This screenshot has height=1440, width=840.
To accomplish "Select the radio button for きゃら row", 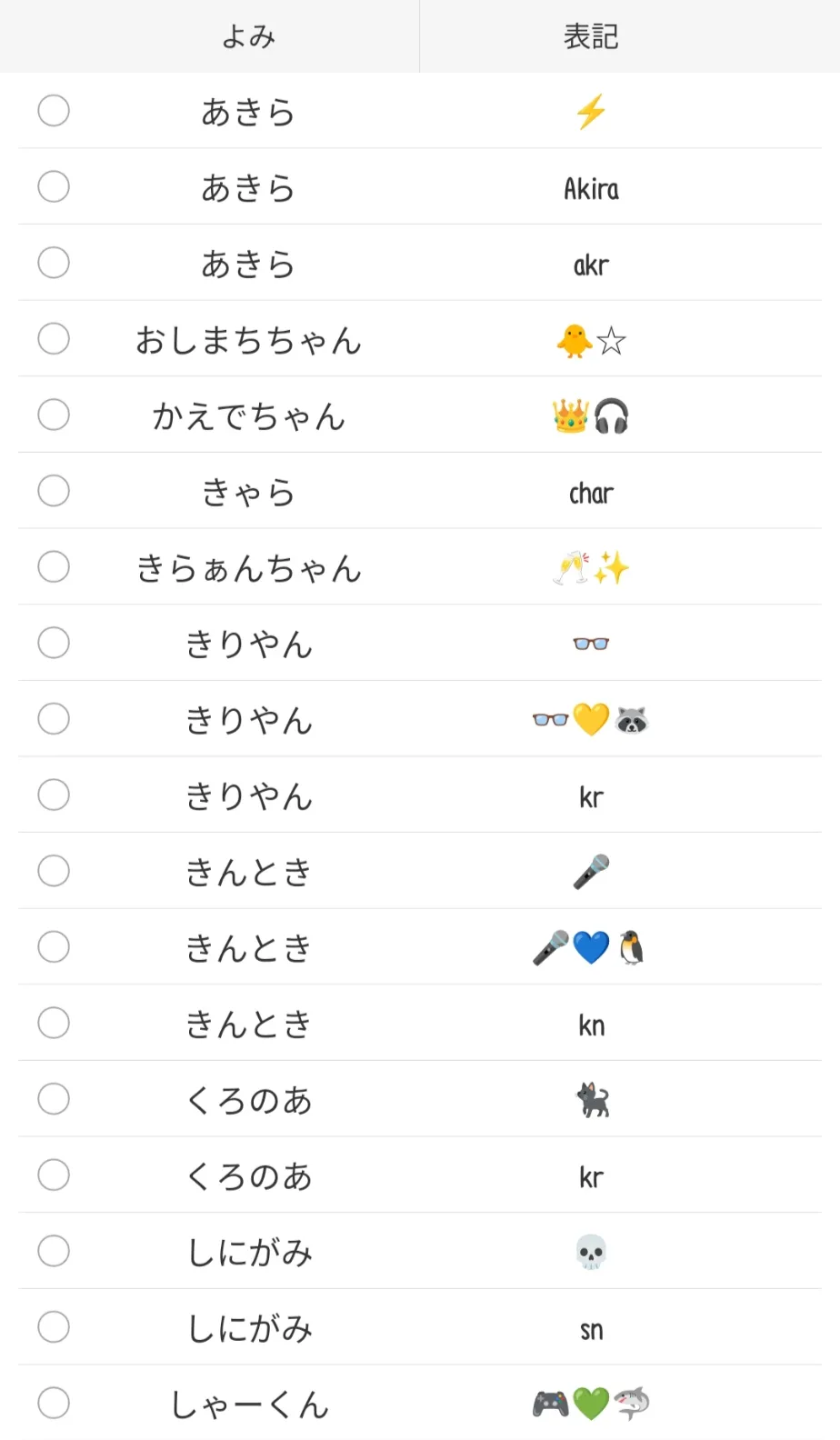I will pyautogui.click(x=54, y=491).
